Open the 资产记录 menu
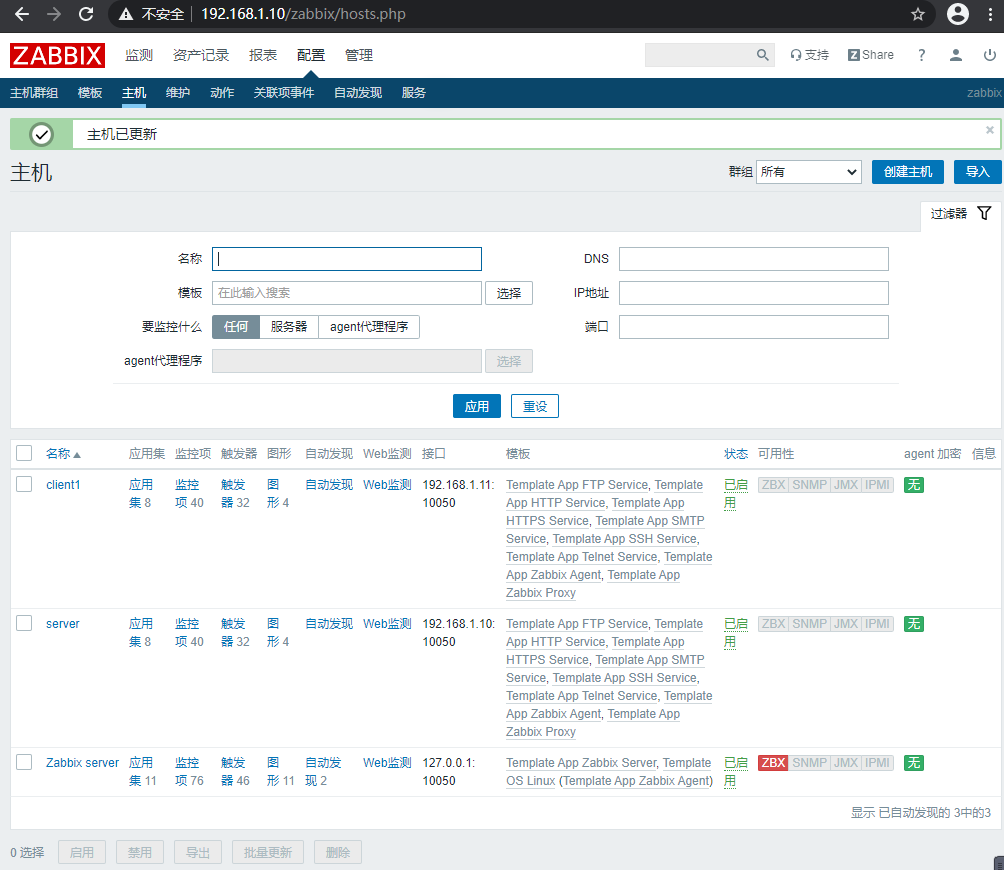Viewport: 1004px width, 870px height. [x=201, y=55]
